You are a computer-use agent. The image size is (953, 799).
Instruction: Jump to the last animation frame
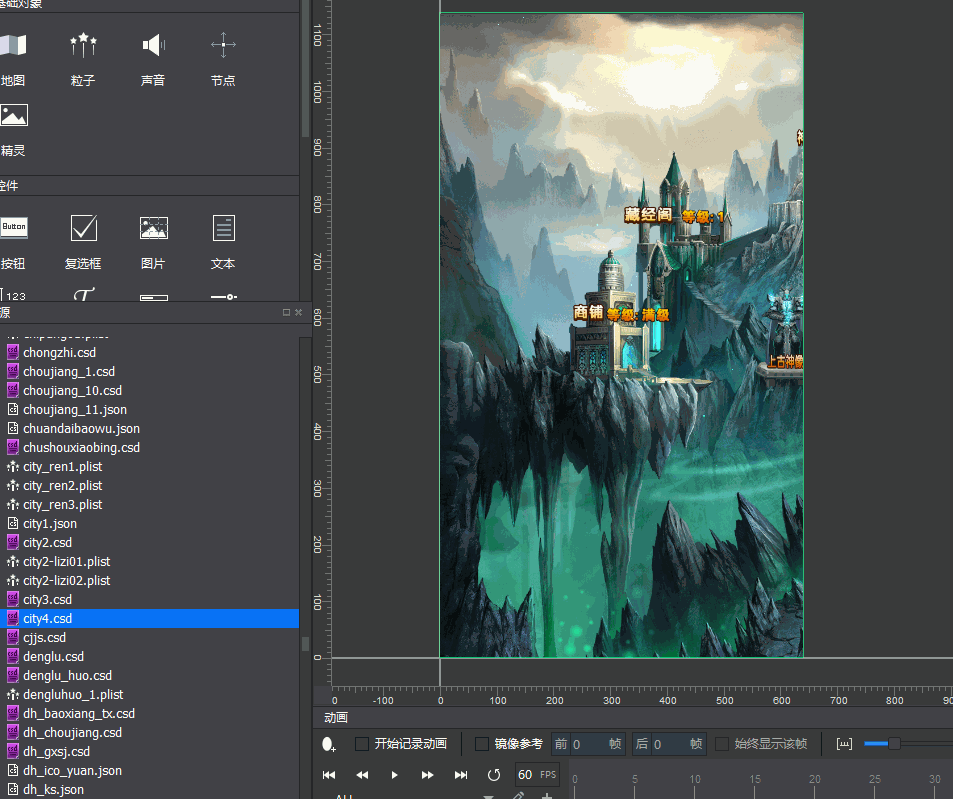(461, 775)
